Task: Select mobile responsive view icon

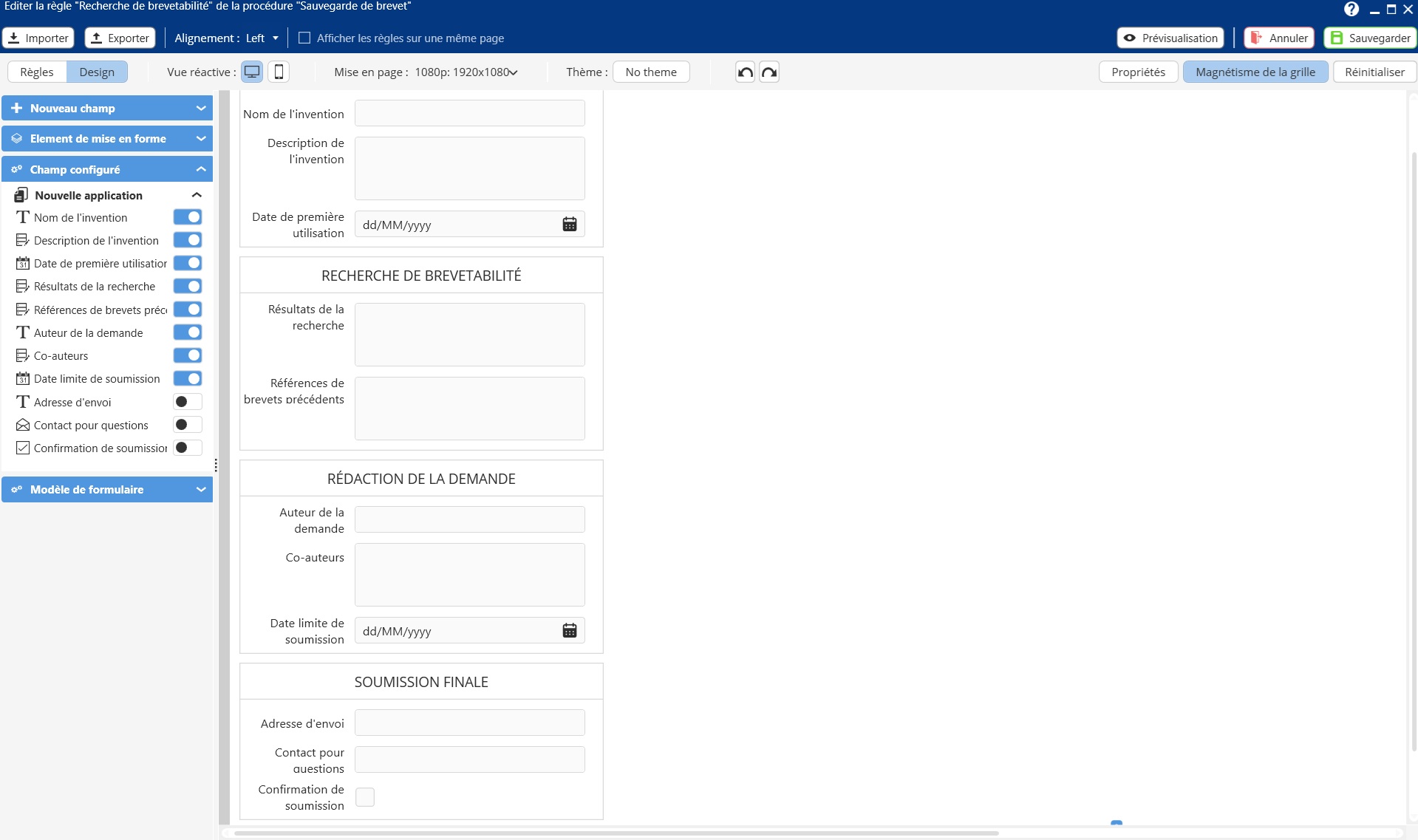Action: coord(279,72)
